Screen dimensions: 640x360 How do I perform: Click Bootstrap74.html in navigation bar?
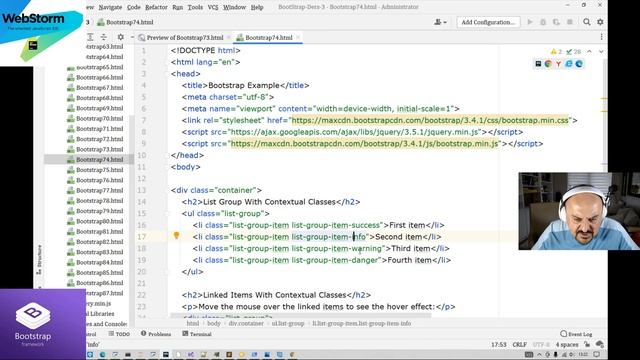click(x=125, y=22)
